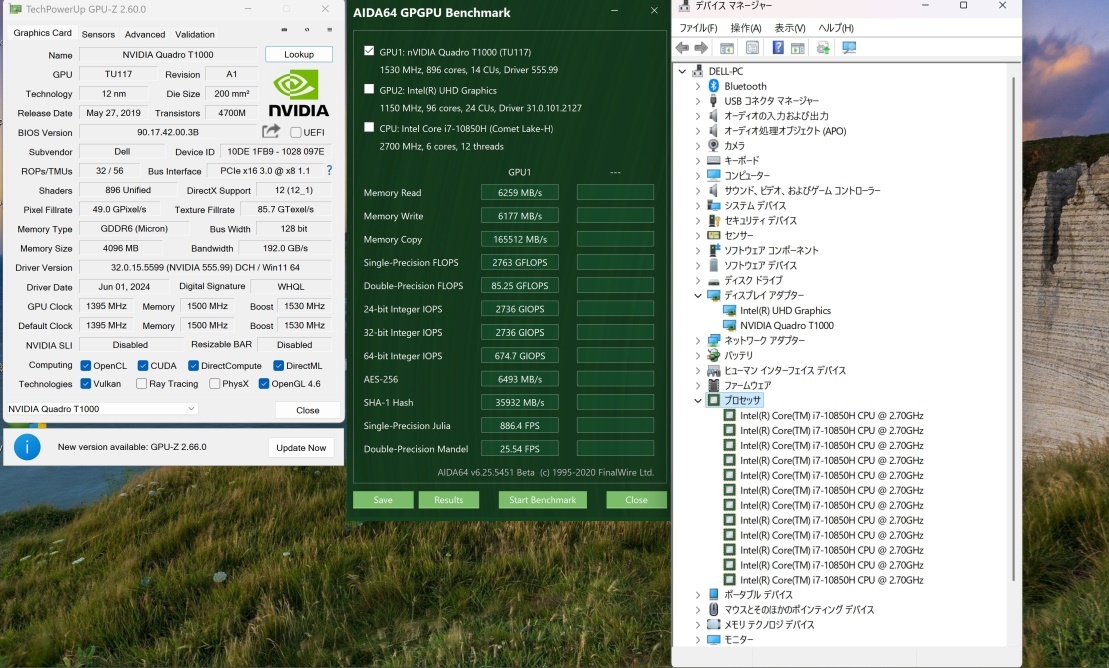
Task: Click the Memory Copy value 165512 MB/s
Action: [x=519, y=239]
